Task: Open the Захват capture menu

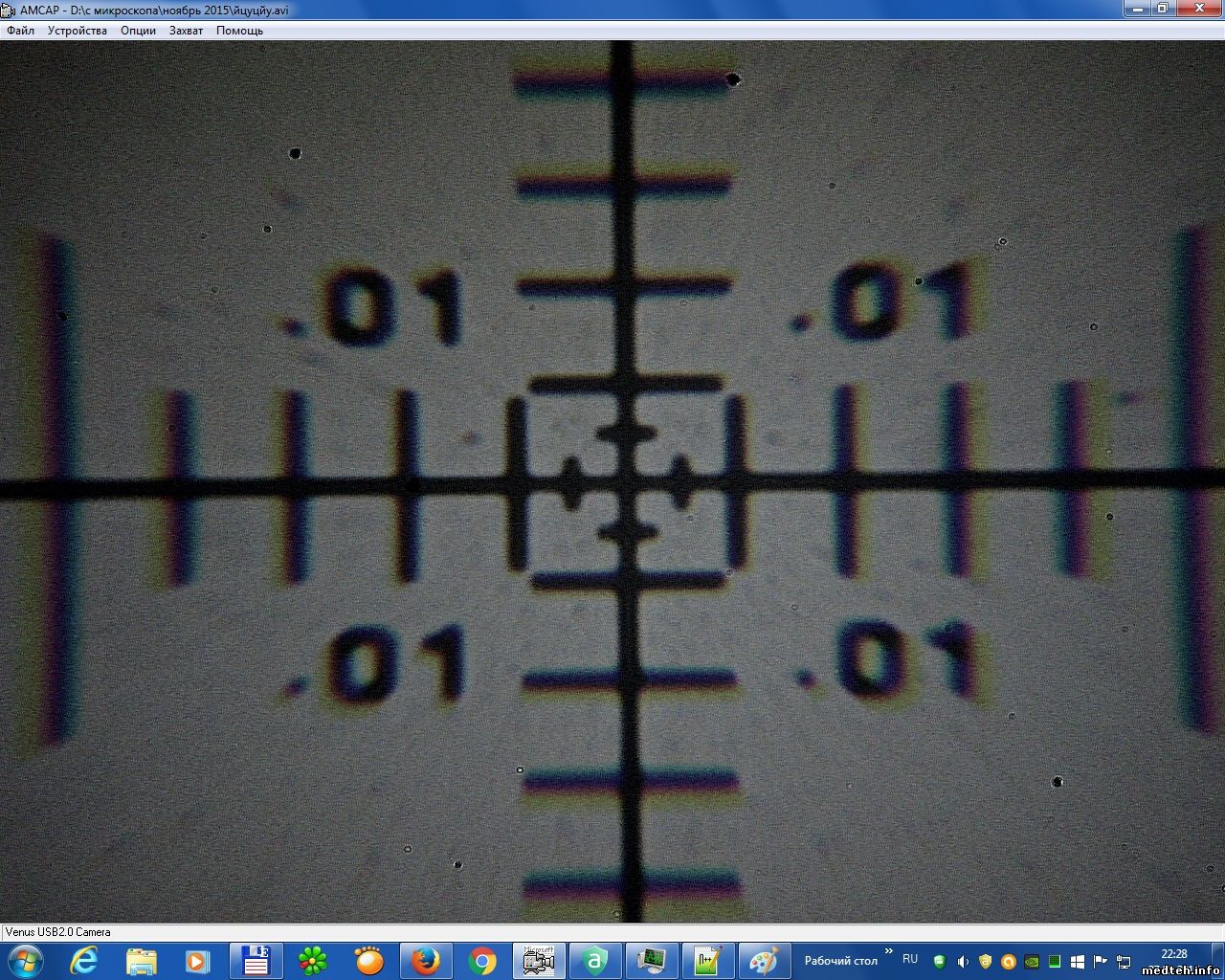Action: point(186,31)
